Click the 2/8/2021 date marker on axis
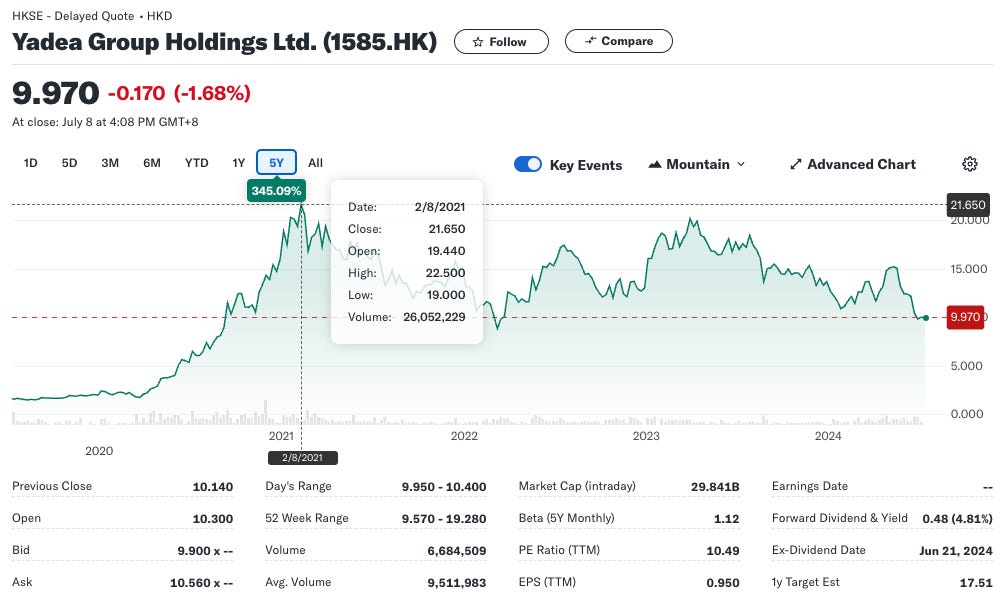 pyautogui.click(x=302, y=458)
